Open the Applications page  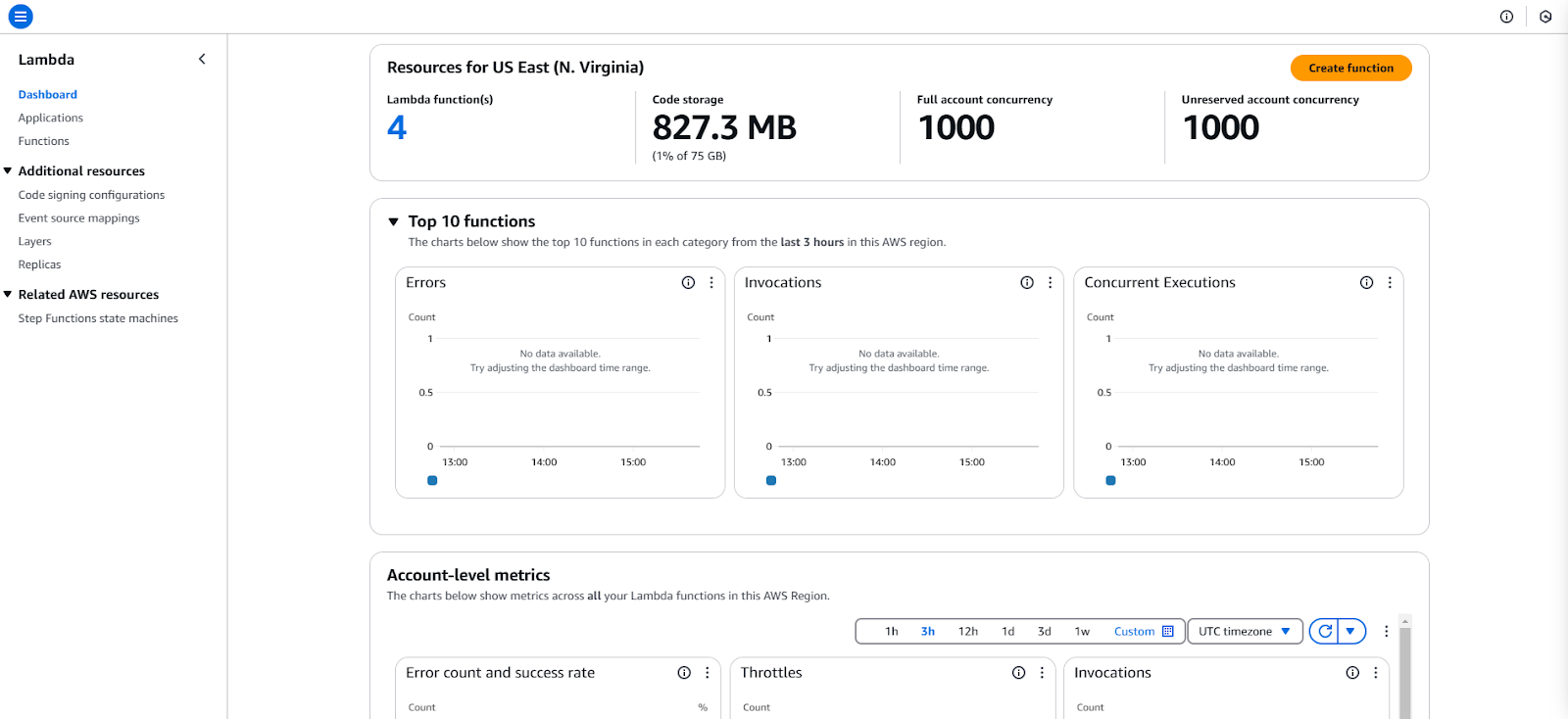pyautogui.click(x=50, y=119)
